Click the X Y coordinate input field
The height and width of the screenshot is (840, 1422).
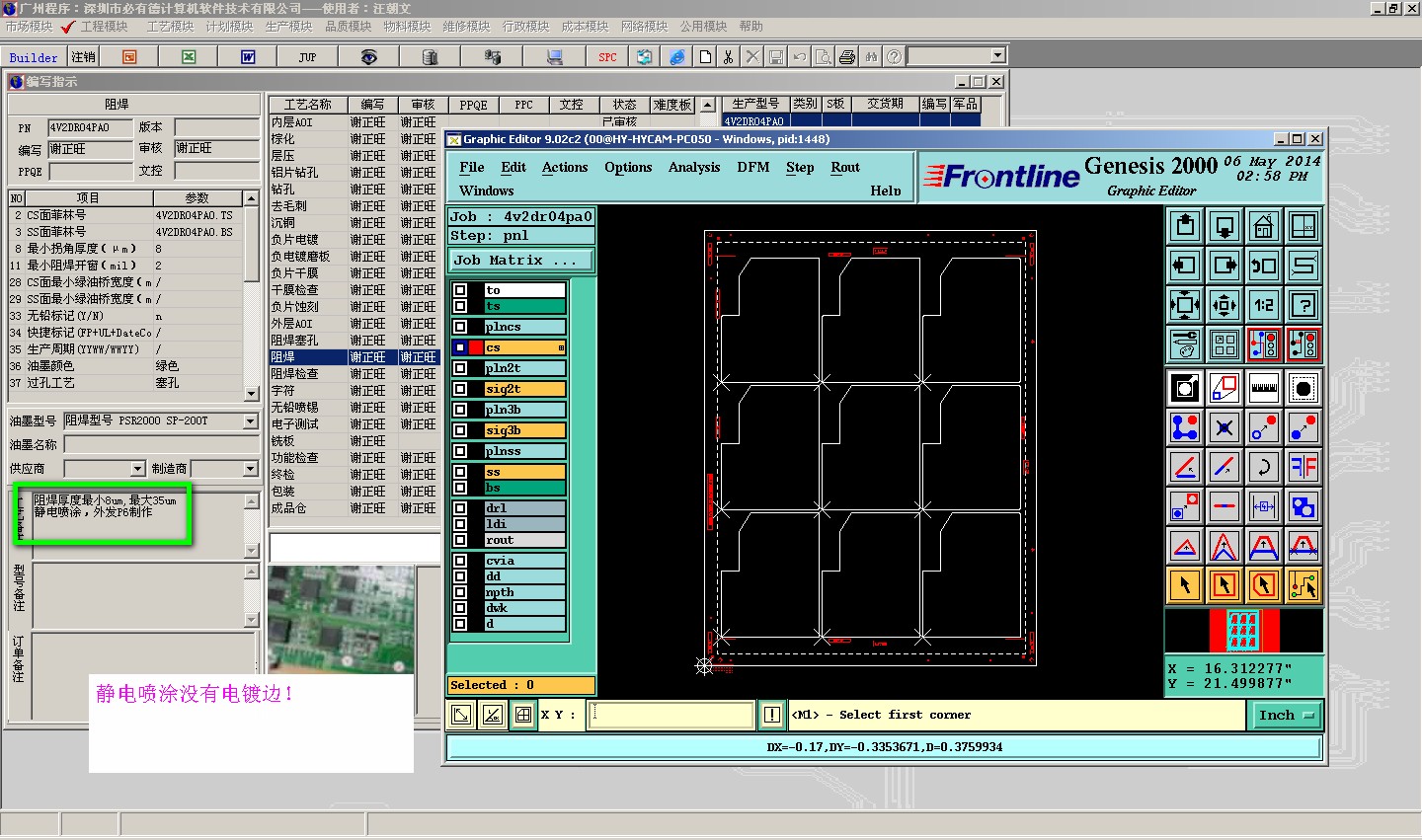pos(671,715)
